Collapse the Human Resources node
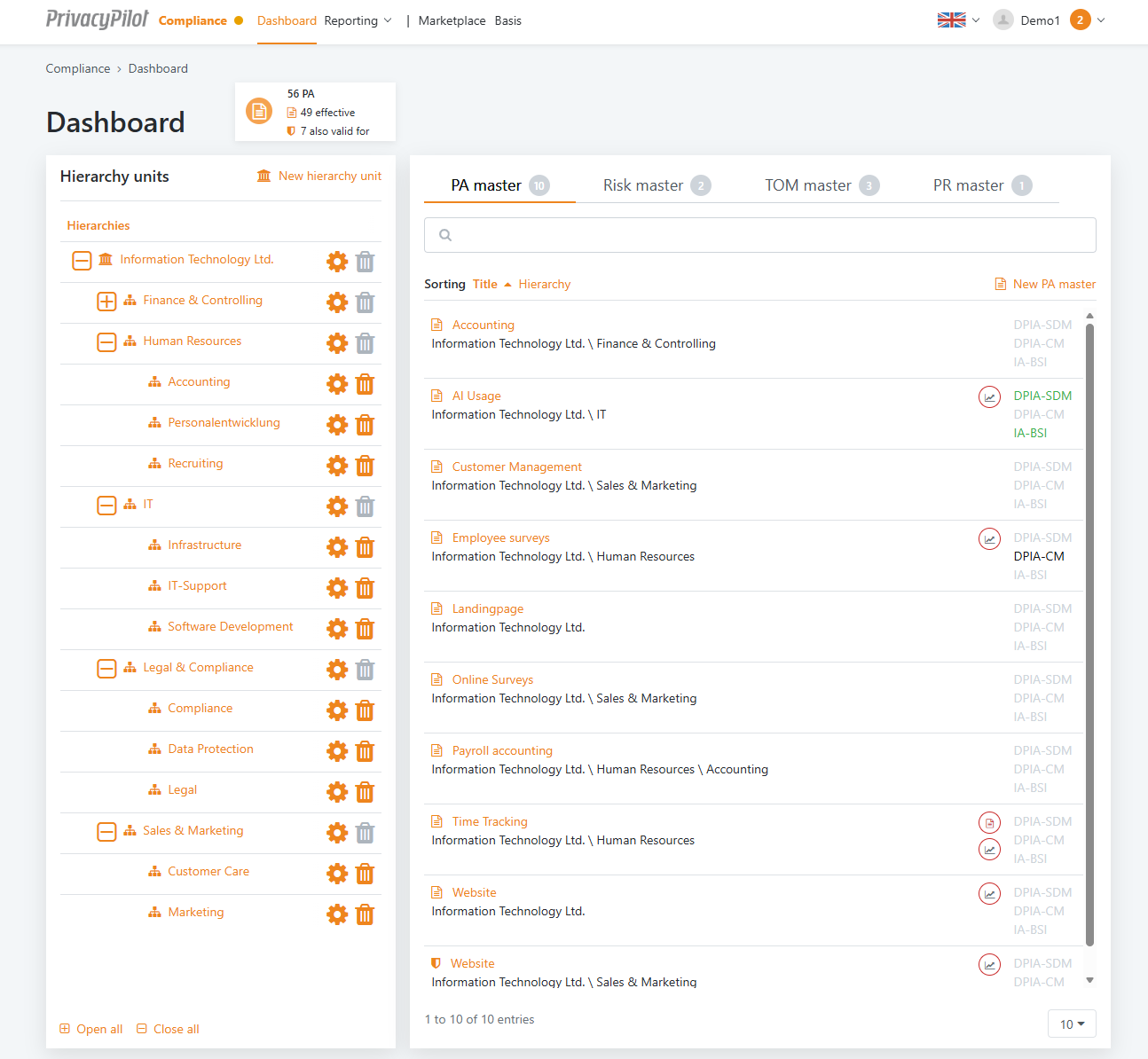 [x=106, y=342]
